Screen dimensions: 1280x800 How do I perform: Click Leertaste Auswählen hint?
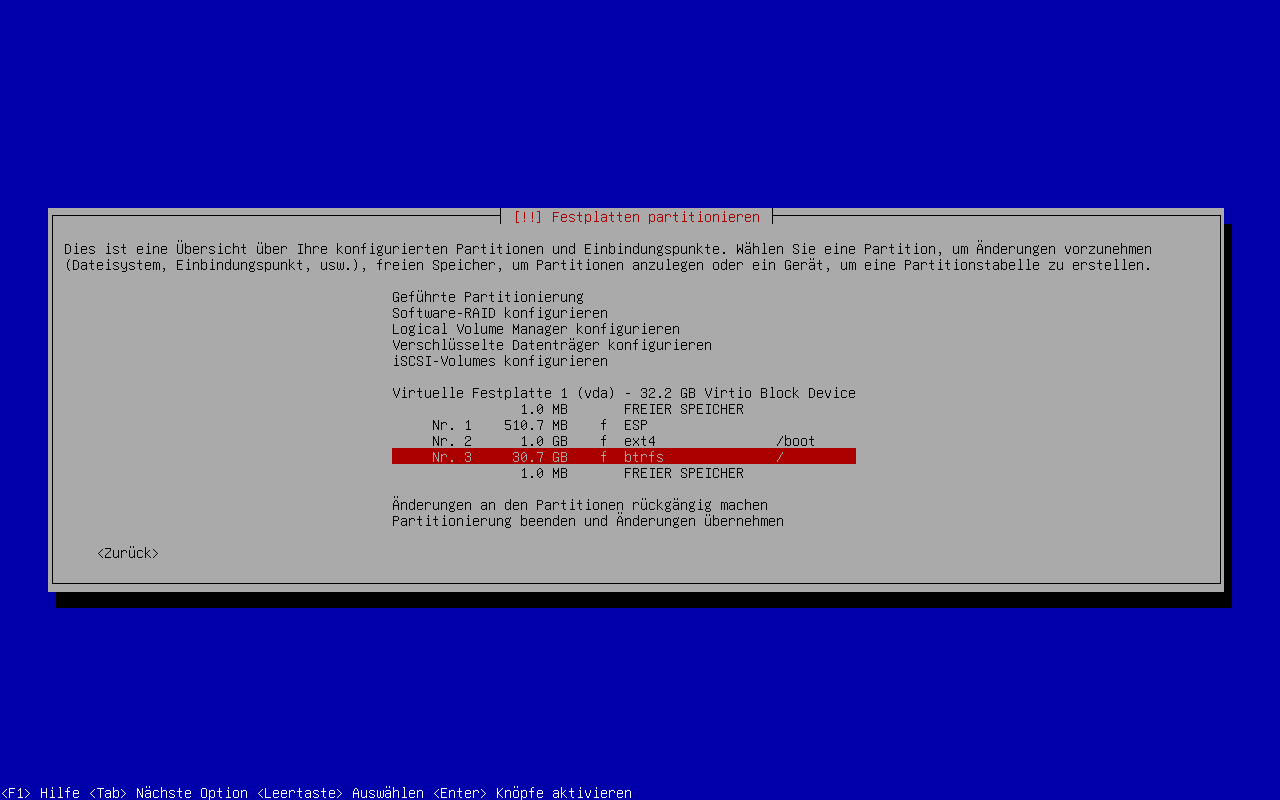coord(340,793)
